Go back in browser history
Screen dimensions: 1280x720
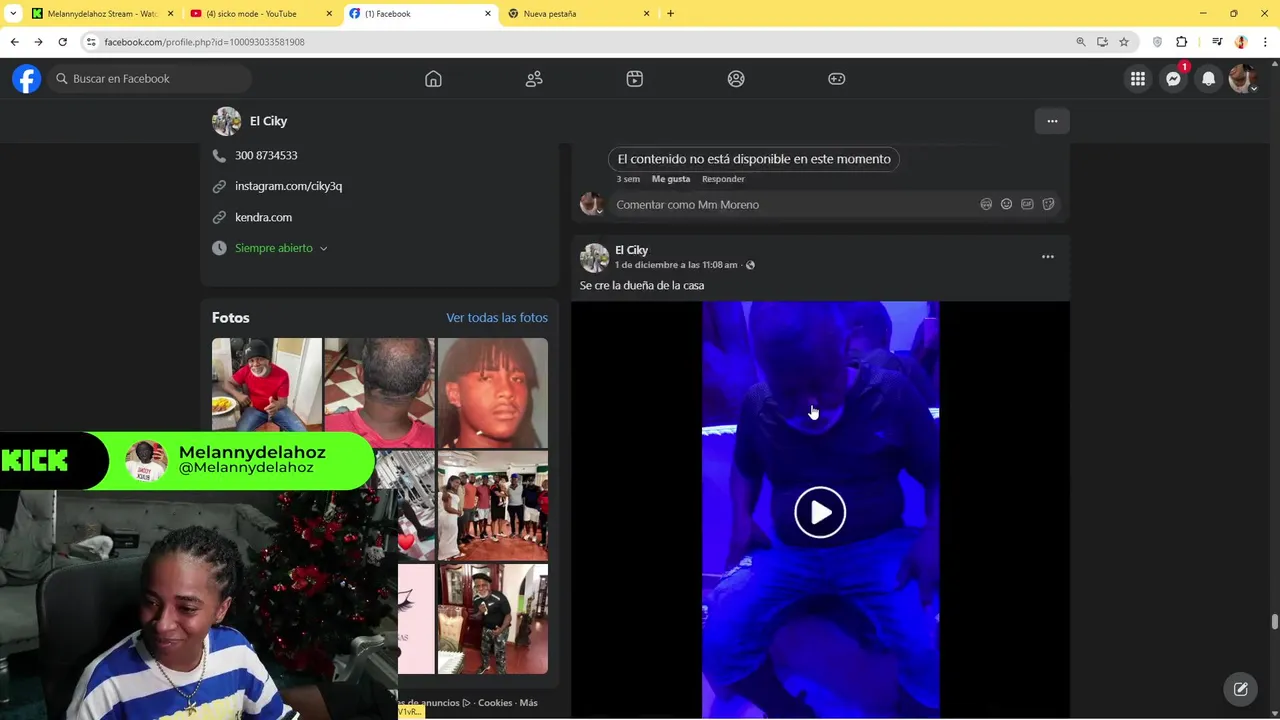click(x=14, y=42)
